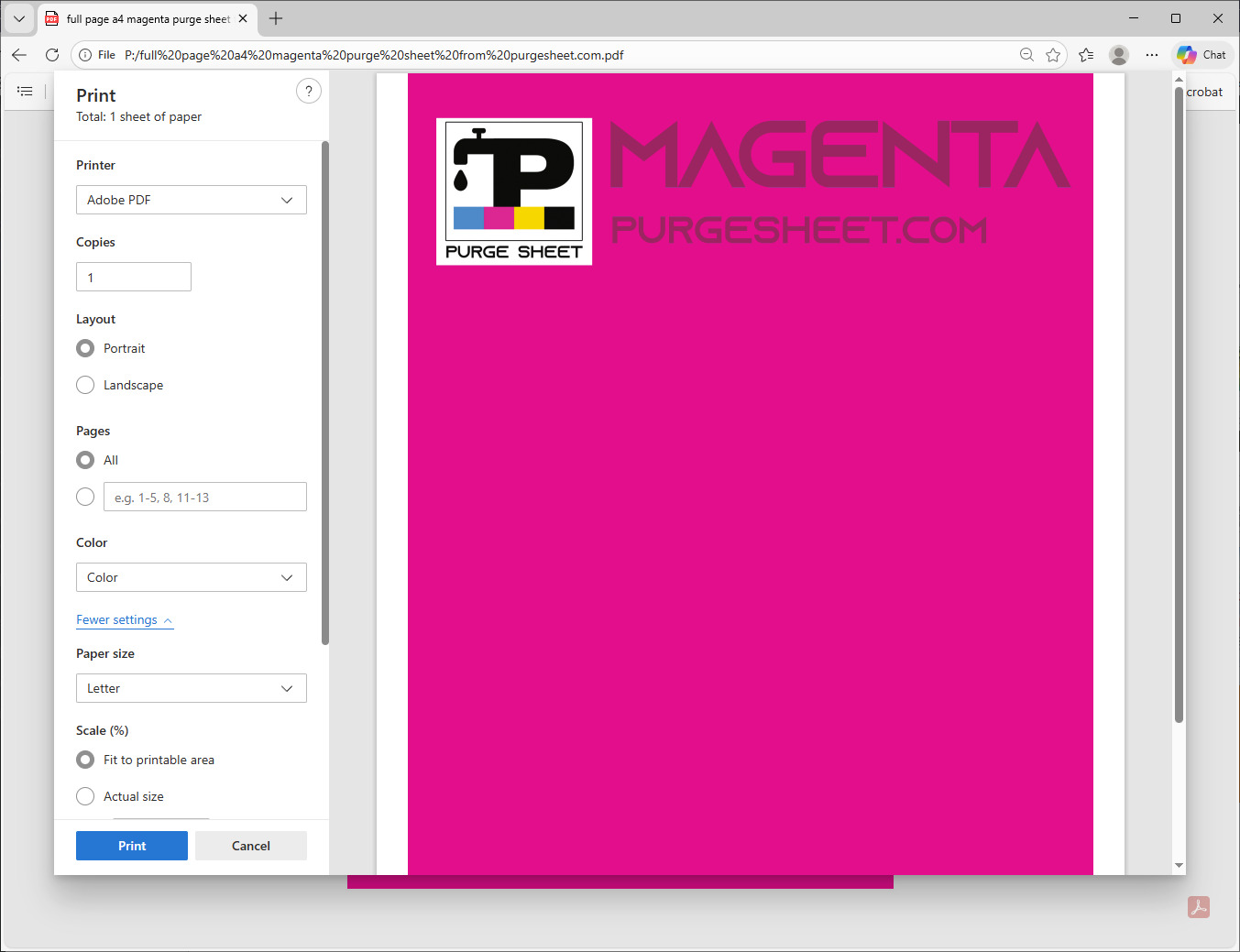1240x952 pixels.
Task: Go back with the back arrow
Action: click(19, 55)
